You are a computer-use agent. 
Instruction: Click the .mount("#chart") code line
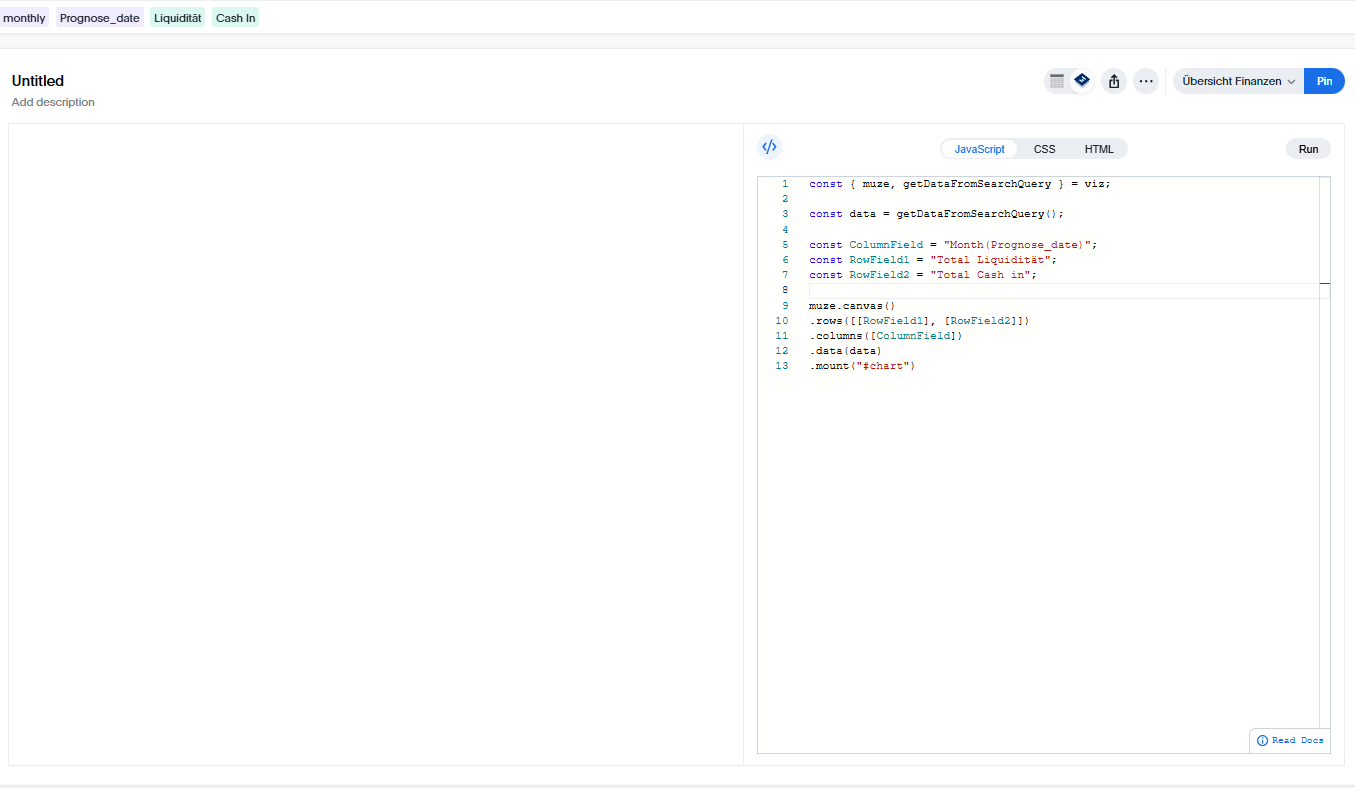(862, 366)
